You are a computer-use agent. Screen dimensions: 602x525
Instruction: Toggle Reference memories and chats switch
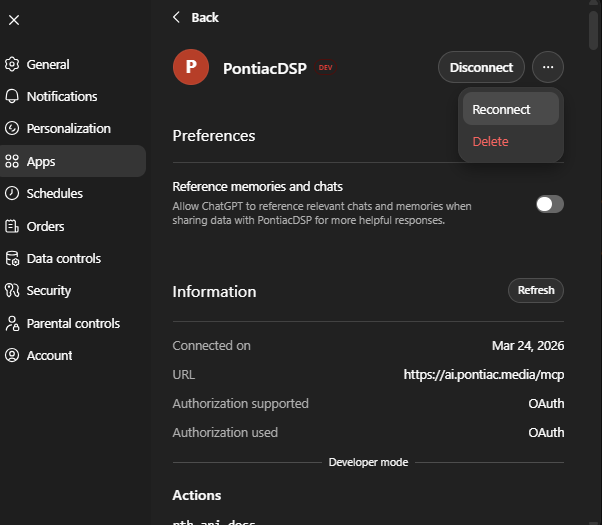tap(549, 204)
